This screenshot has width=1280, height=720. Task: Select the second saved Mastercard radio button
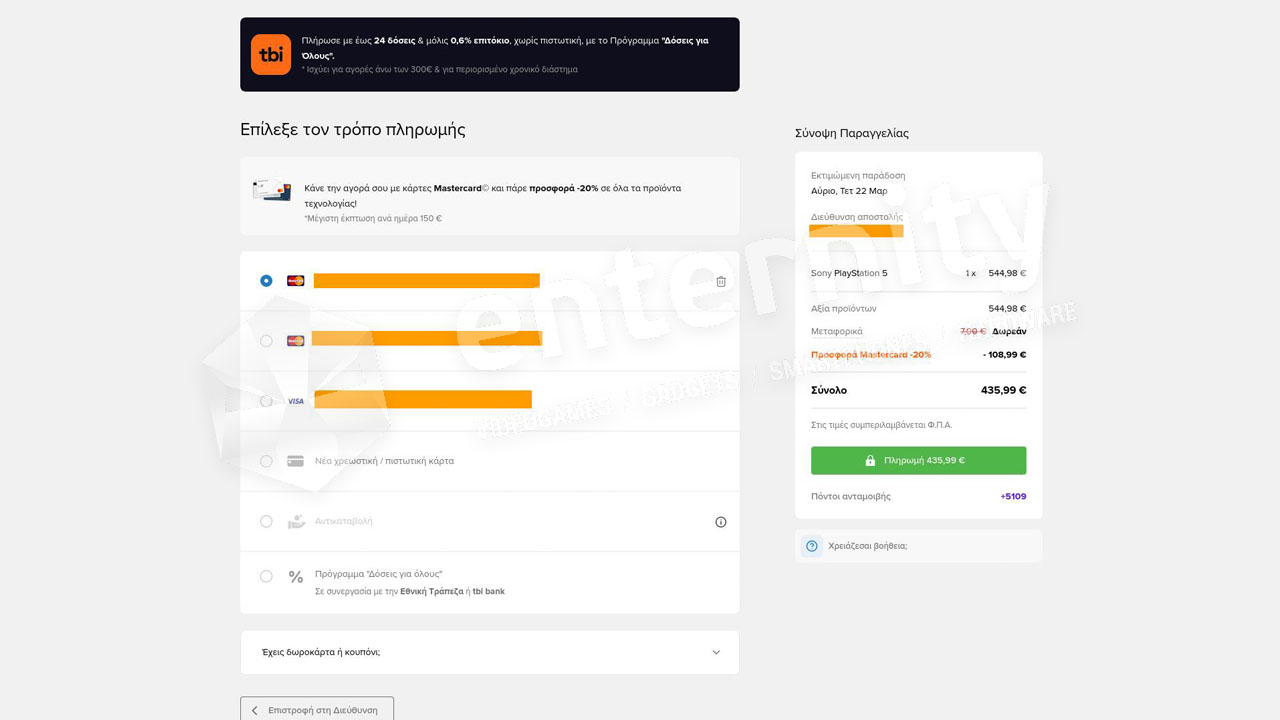[x=266, y=341]
